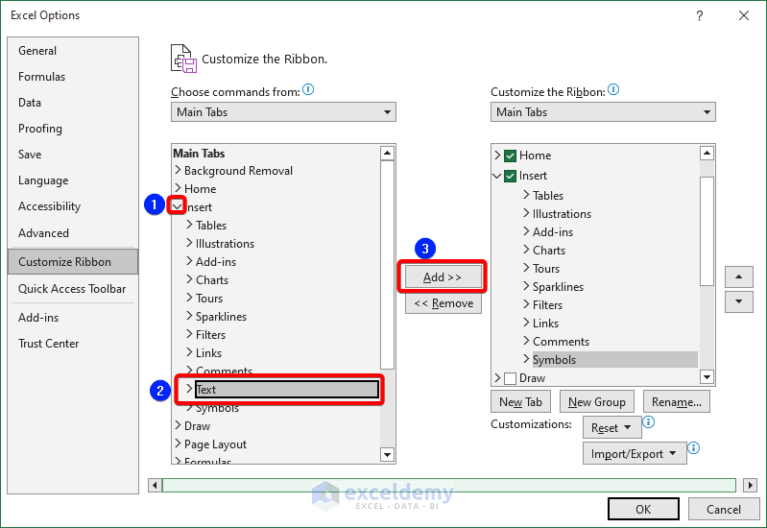
Task: Open the Customize the Ribbon dropdown
Action: pyautogui.click(x=603, y=112)
